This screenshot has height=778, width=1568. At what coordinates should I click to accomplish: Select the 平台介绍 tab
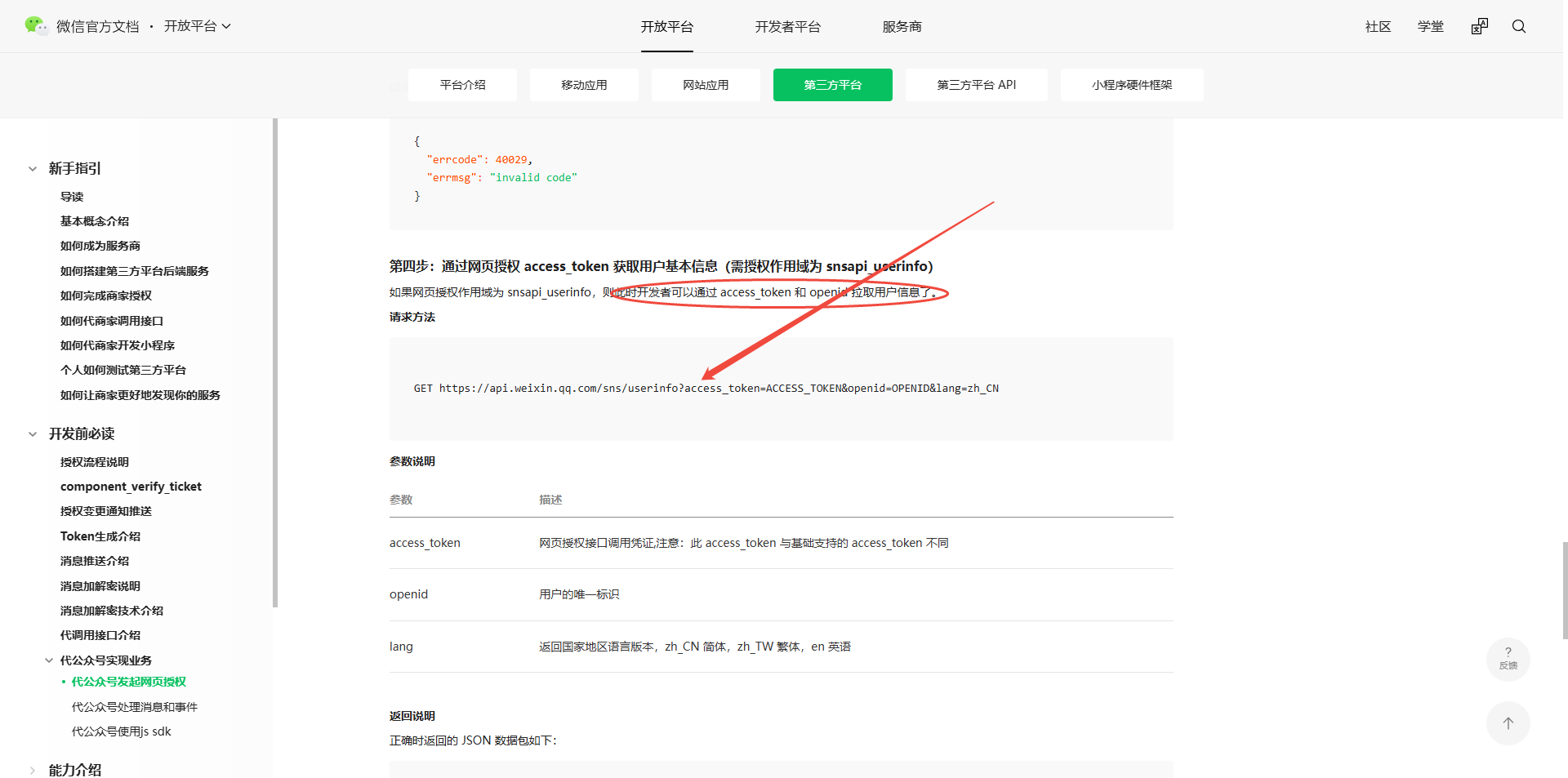pos(462,85)
